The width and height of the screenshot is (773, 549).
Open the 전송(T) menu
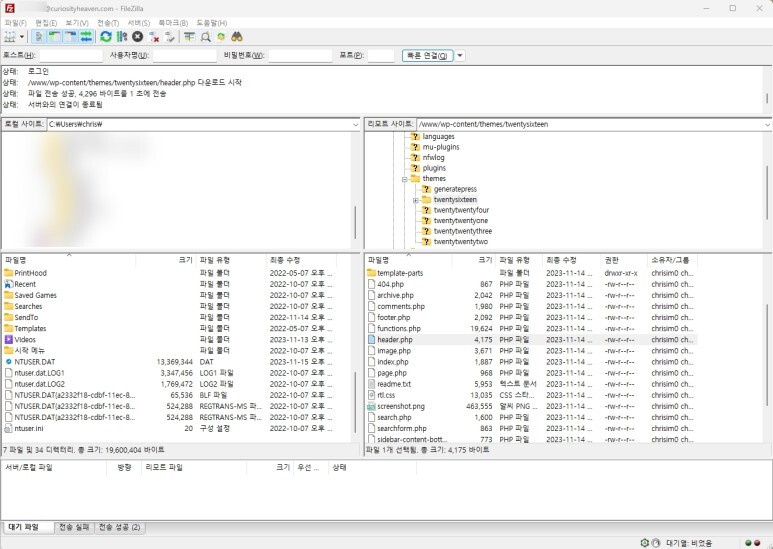coord(108,23)
